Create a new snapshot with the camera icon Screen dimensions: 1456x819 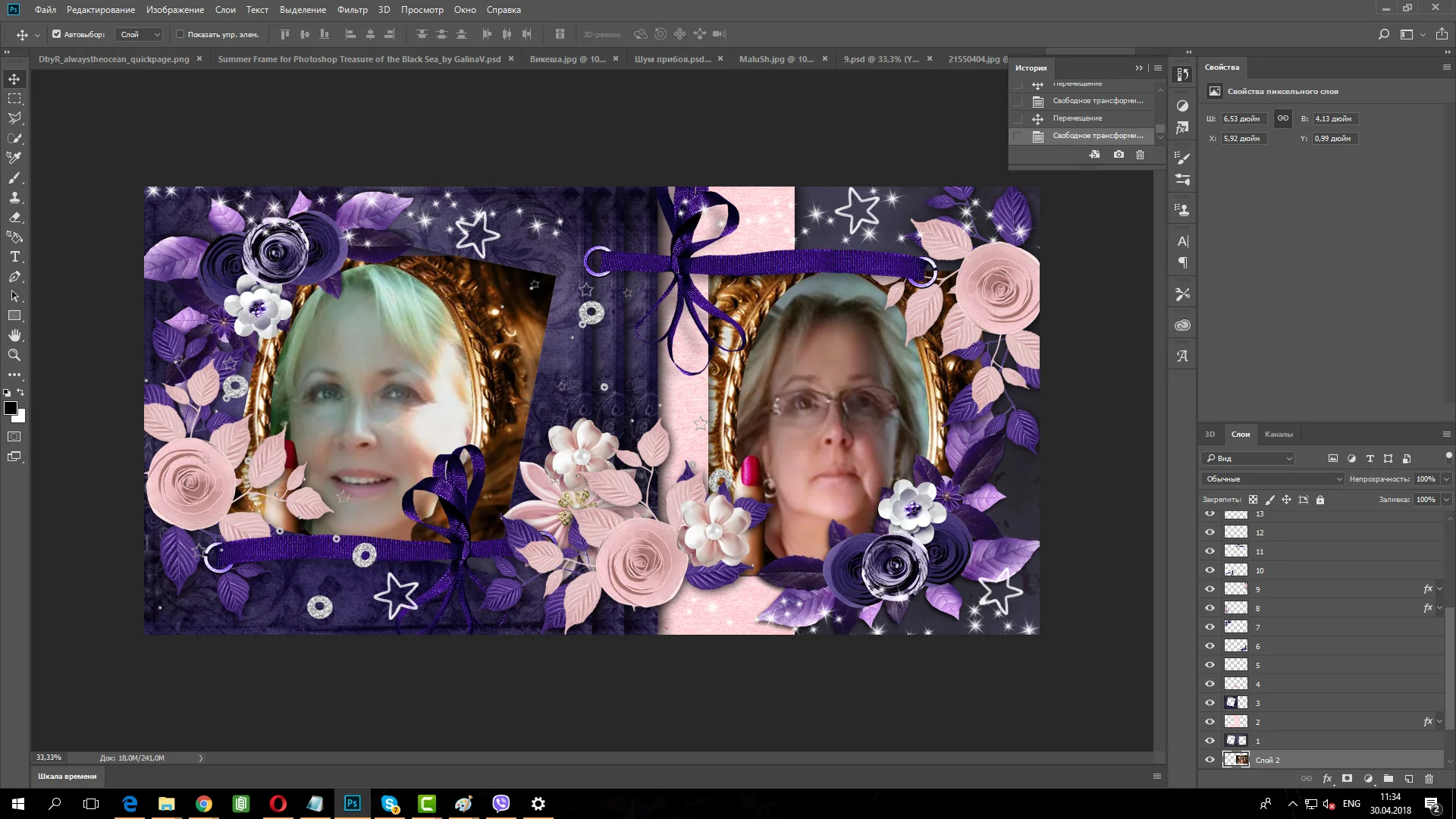[x=1119, y=155]
